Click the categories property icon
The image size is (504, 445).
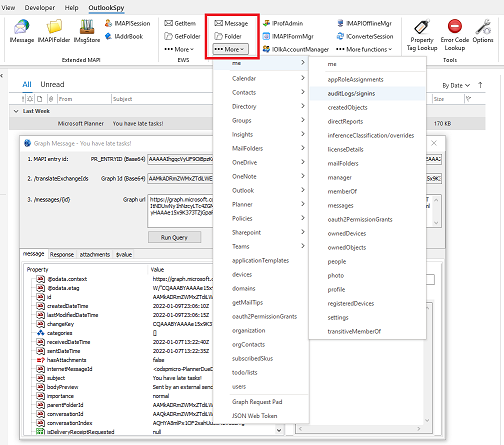click(x=40, y=333)
